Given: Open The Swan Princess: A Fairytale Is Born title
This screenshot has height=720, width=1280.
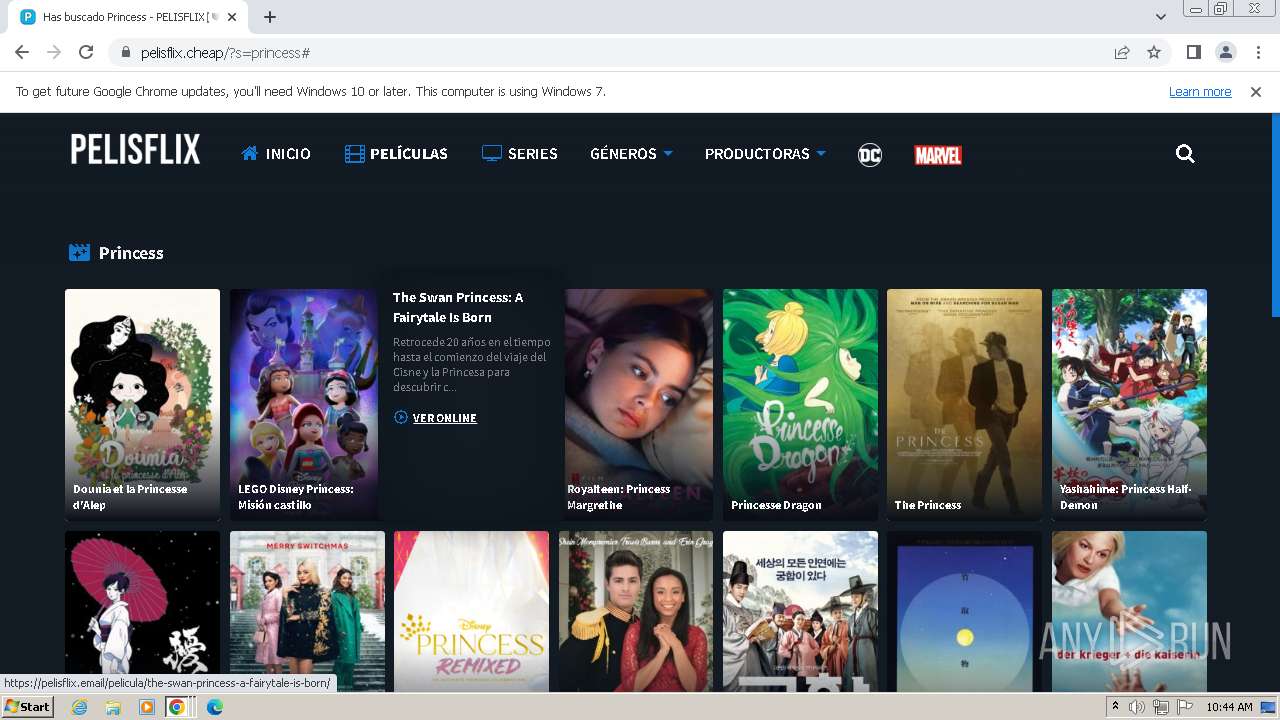Looking at the screenshot, I should pos(458,307).
